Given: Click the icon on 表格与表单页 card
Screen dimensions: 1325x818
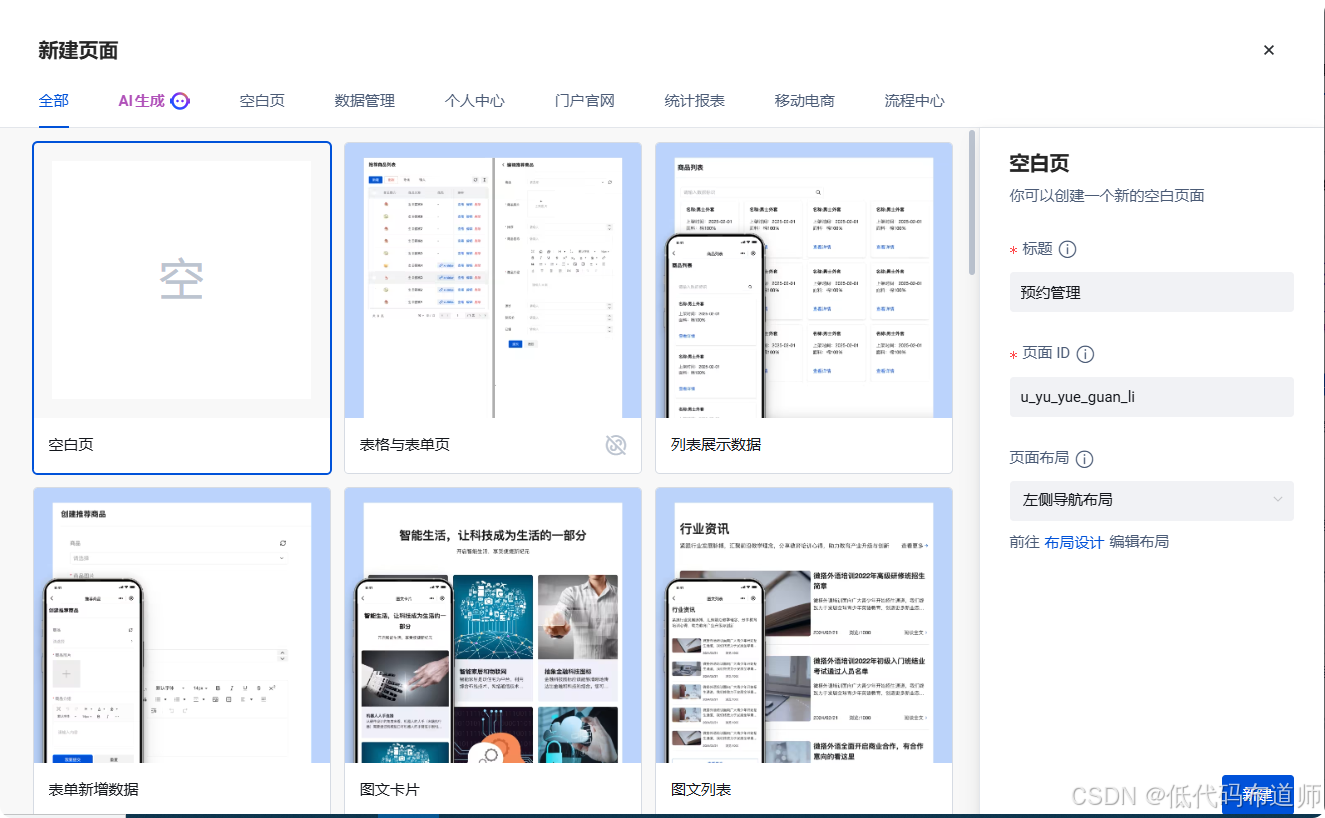Looking at the screenshot, I should (x=616, y=445).
